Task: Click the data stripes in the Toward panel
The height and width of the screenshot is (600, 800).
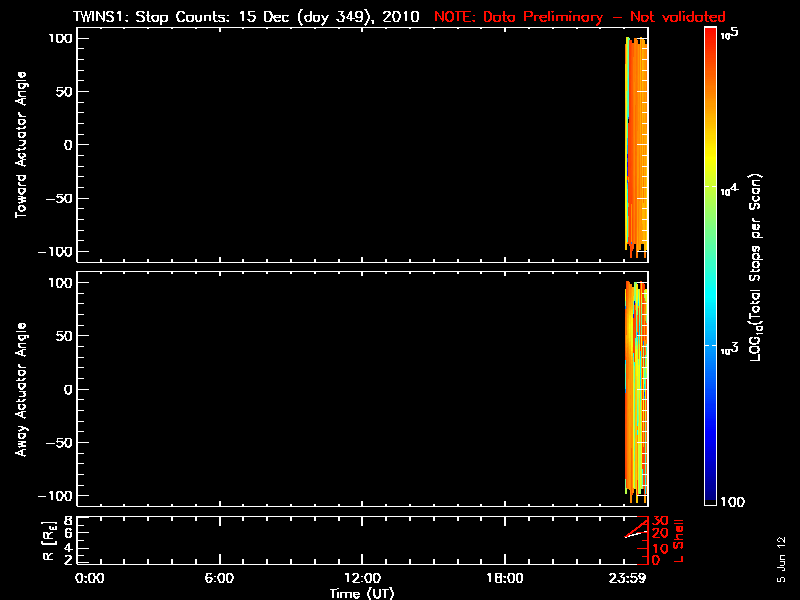Action: click(x=636, y=145)
